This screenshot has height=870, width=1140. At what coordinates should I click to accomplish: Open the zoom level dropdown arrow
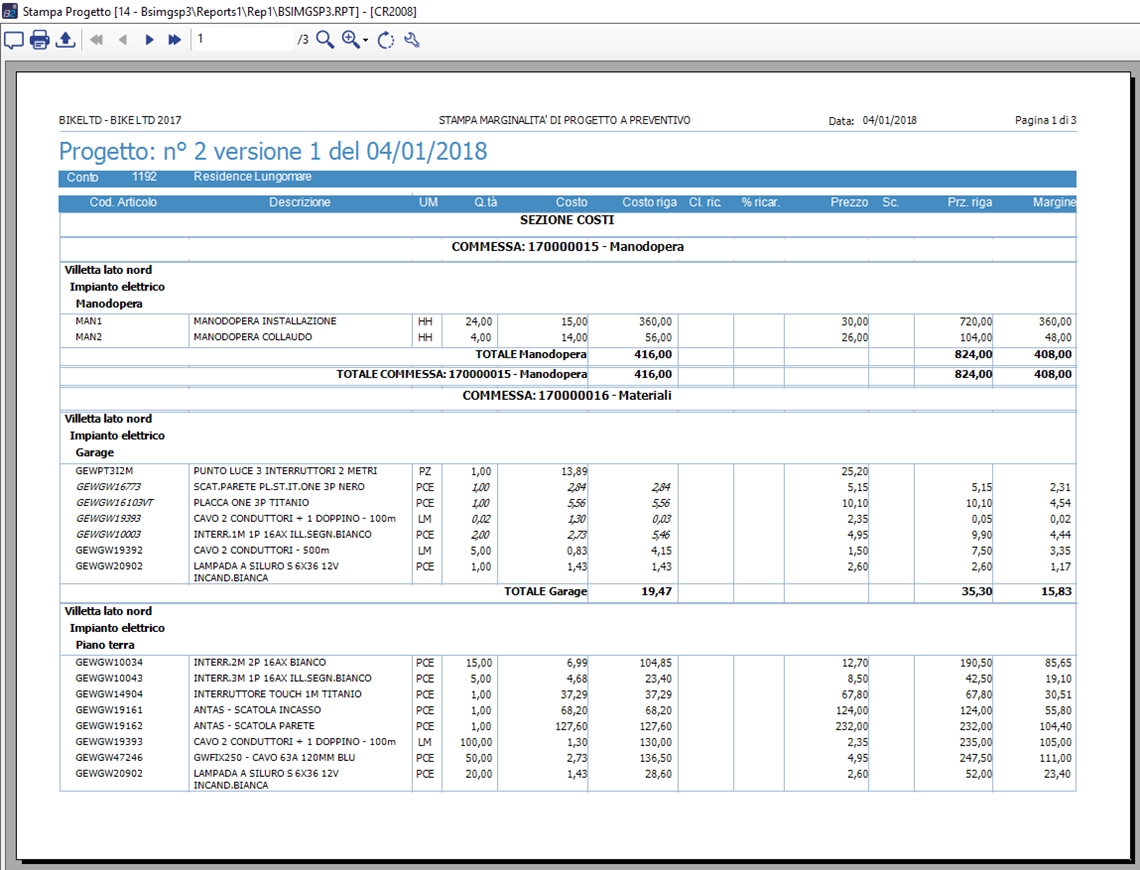(366, 41)
